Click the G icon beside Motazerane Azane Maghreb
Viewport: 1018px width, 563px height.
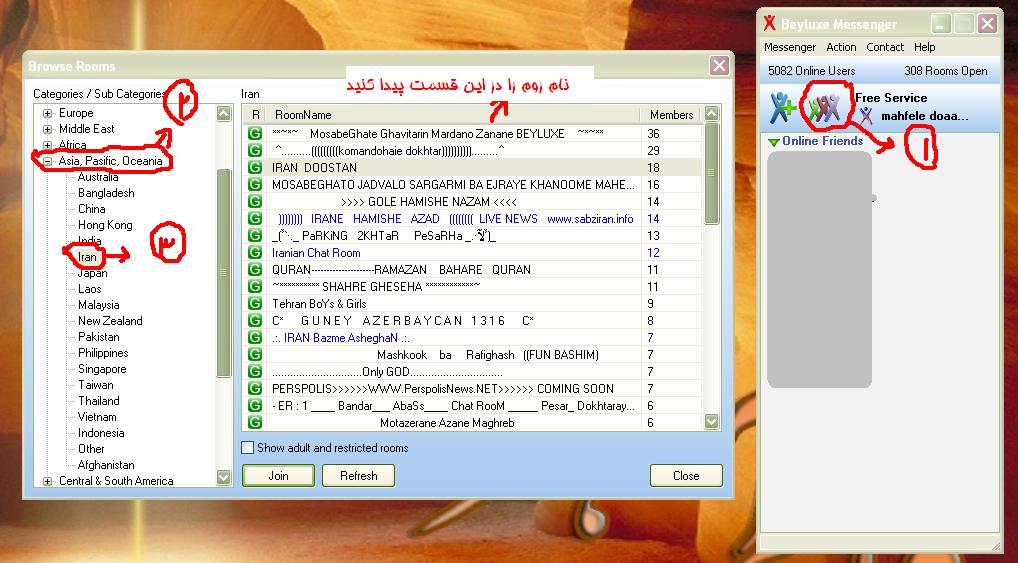pyautogui.click(x=254, y=422)
